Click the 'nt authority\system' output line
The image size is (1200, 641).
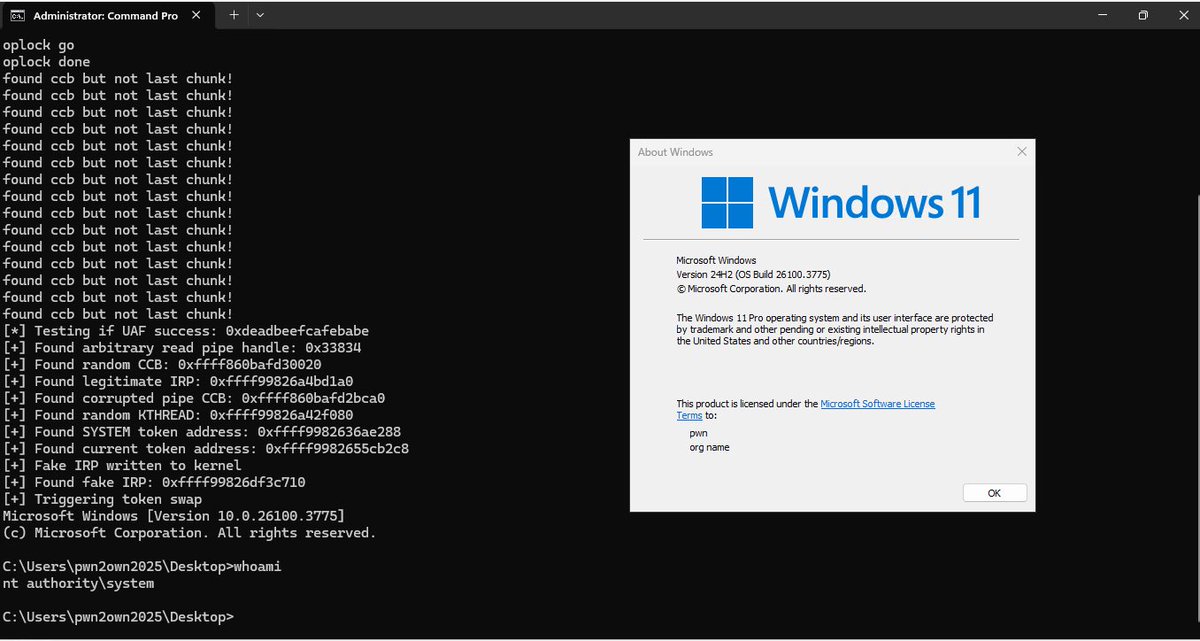(79, 583)
